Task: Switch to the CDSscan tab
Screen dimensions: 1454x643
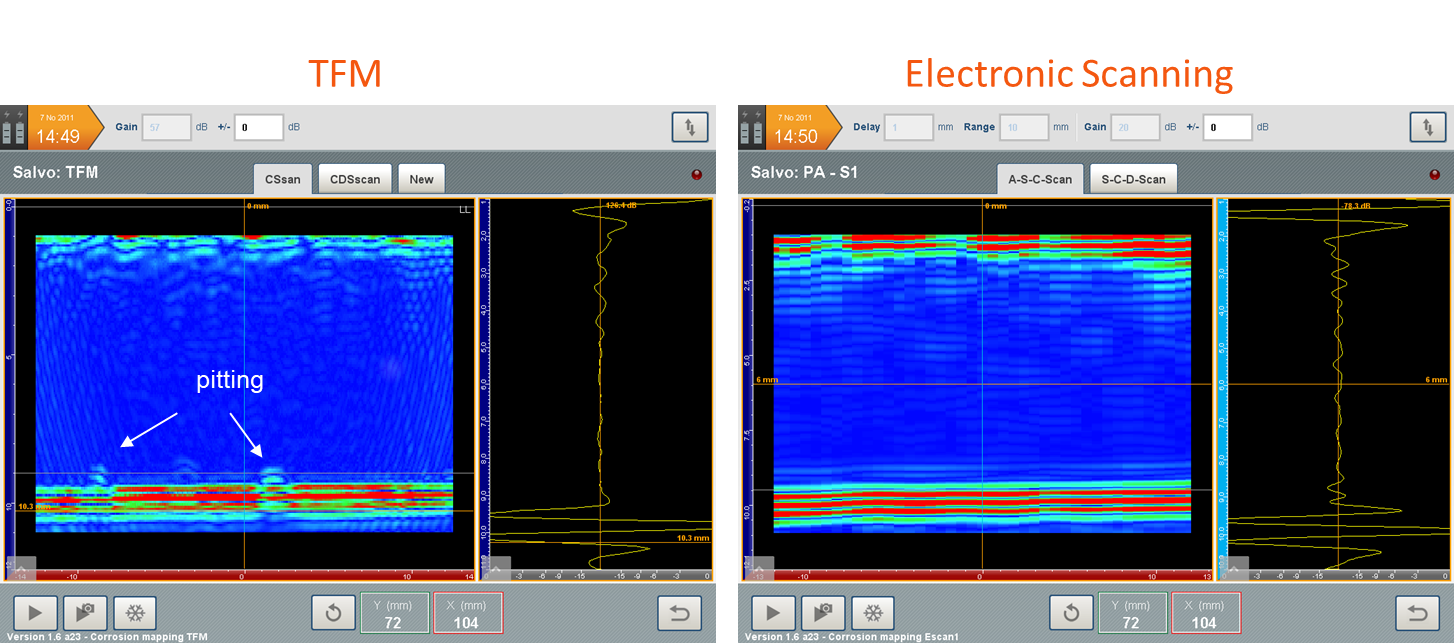Action: pyautogui.click(x=355, y=179)
